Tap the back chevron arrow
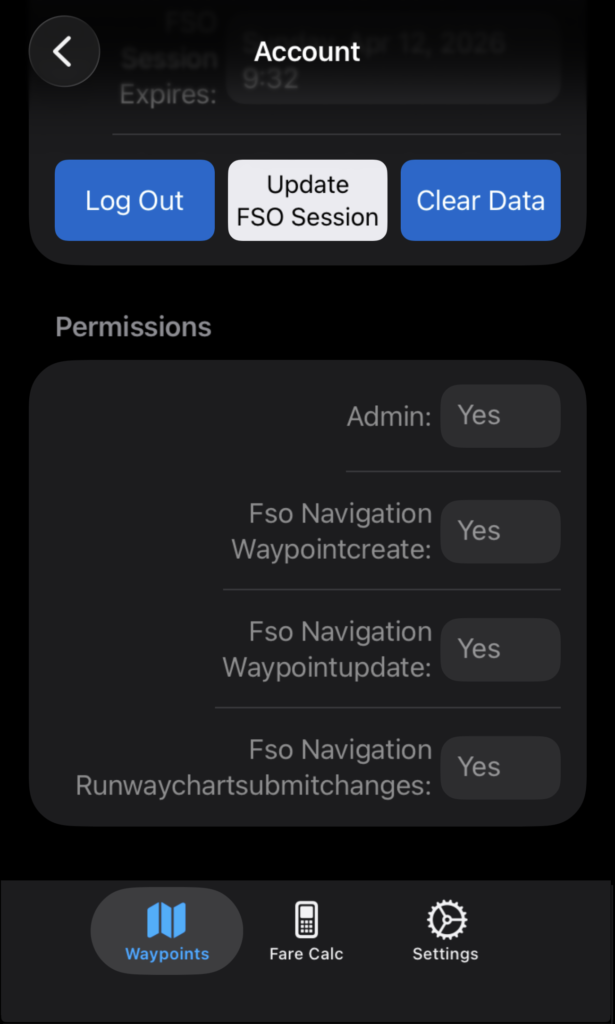 64,52
